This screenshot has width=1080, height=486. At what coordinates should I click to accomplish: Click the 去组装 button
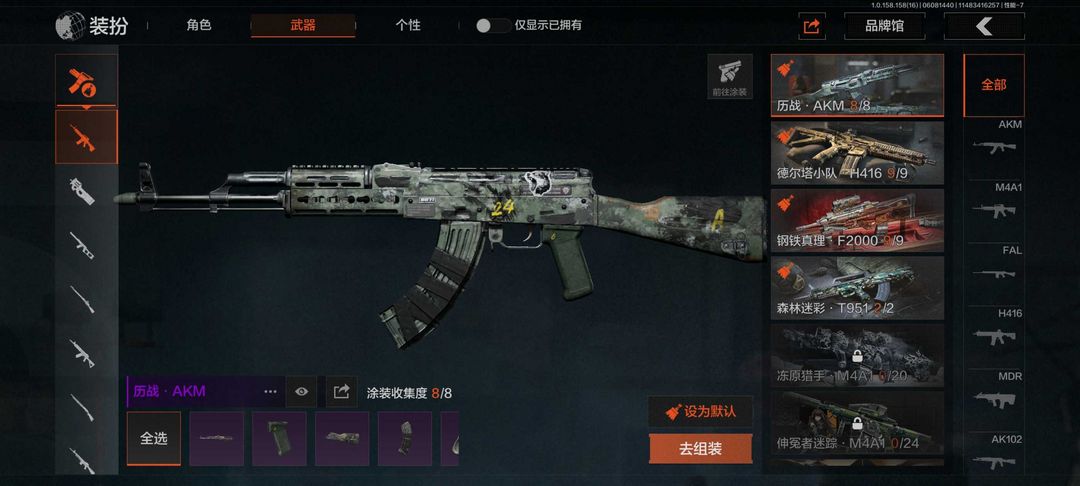coord(700,450)
